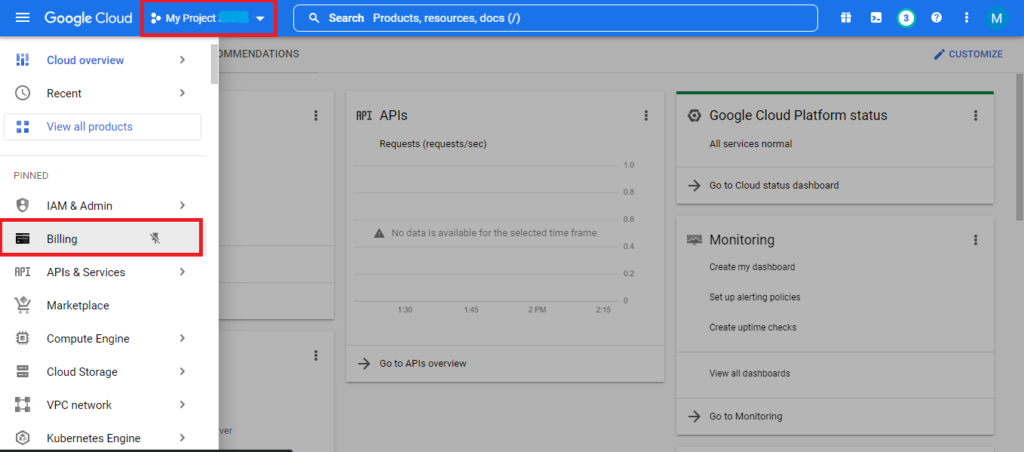This screenshot has width=1024, height=452.
Task: Open the top-left partially hidden card's three-dot menu
Action: point(315,116)
